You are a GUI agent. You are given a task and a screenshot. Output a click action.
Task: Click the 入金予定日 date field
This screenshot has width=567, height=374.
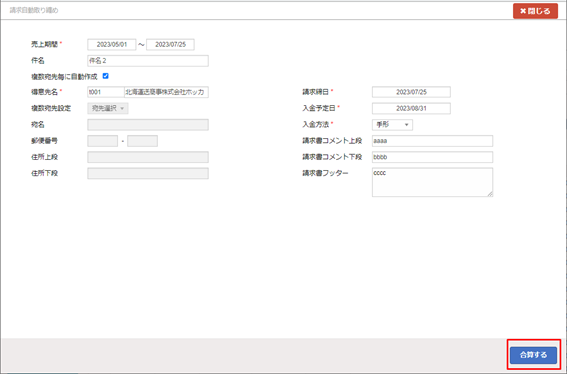click(x=411, y=109)
